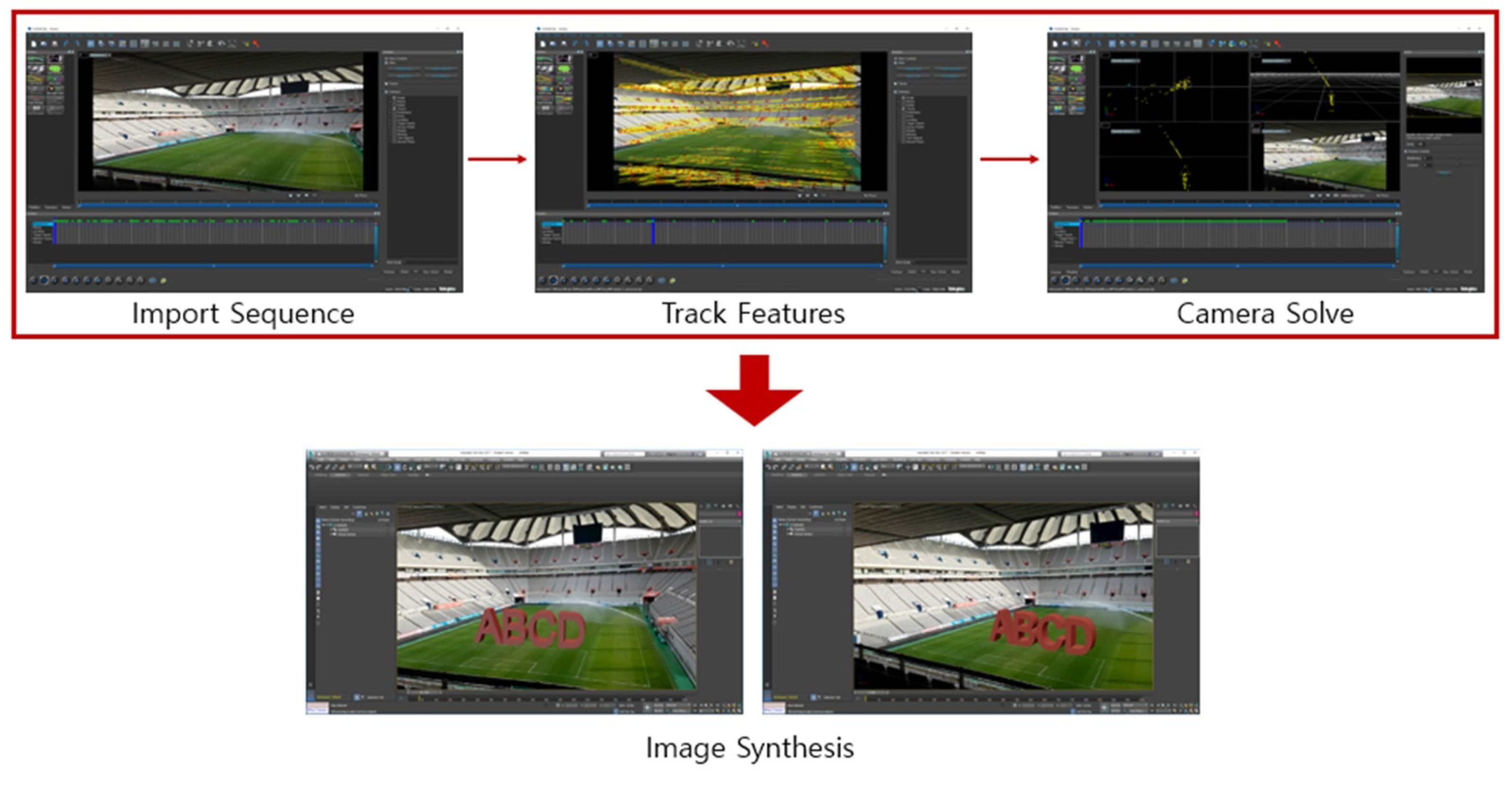Open dropdown in right panel of left 3ds Max window
This screenshot has height=790, width=1512.
(718, 521)
